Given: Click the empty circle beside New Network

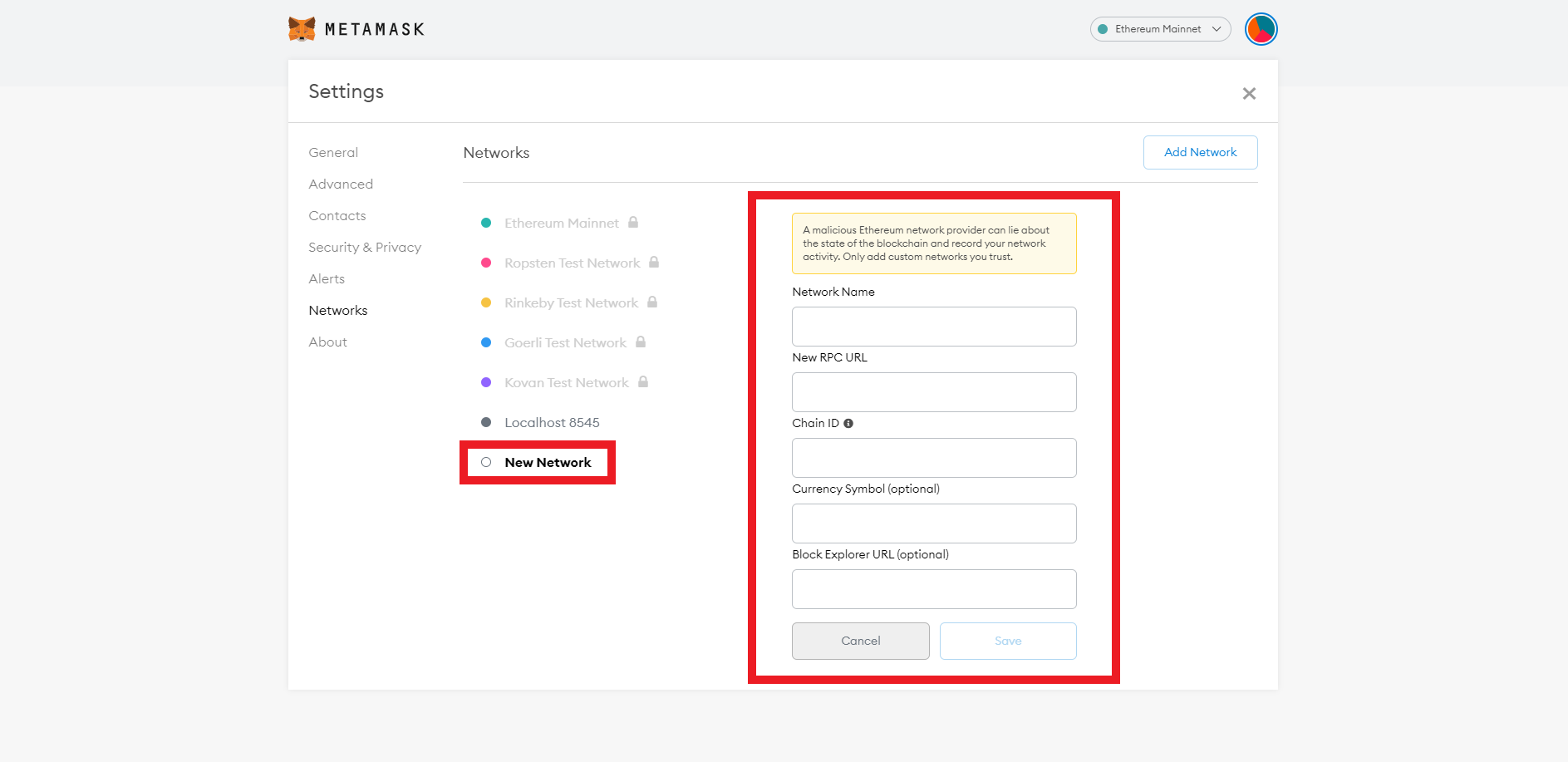Looking at the screenshot, I should (x=486, y=462).
